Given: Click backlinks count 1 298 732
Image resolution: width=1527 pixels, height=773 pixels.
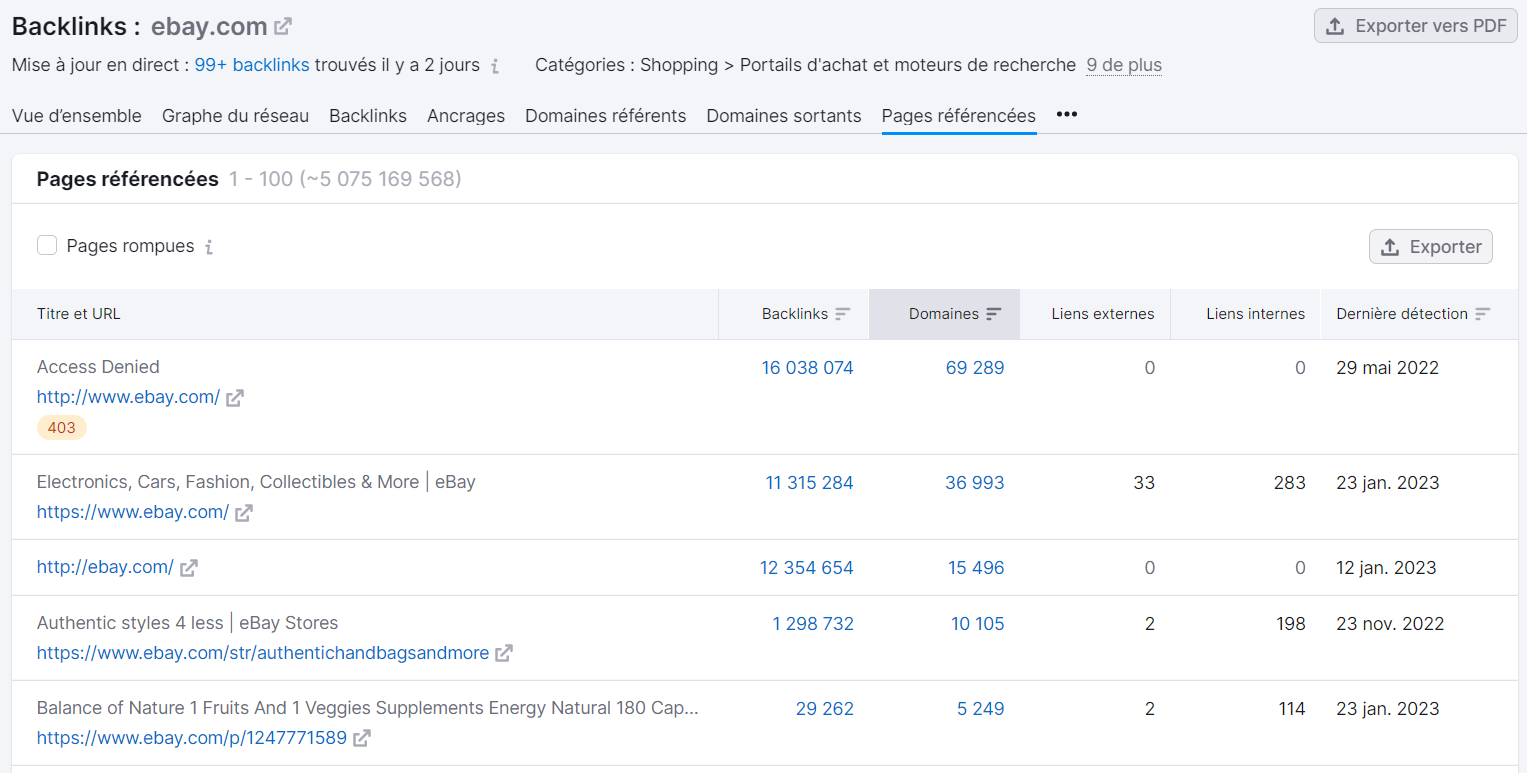Looking at the screenshot, I should pyautogui.click(x=813, y=624).
